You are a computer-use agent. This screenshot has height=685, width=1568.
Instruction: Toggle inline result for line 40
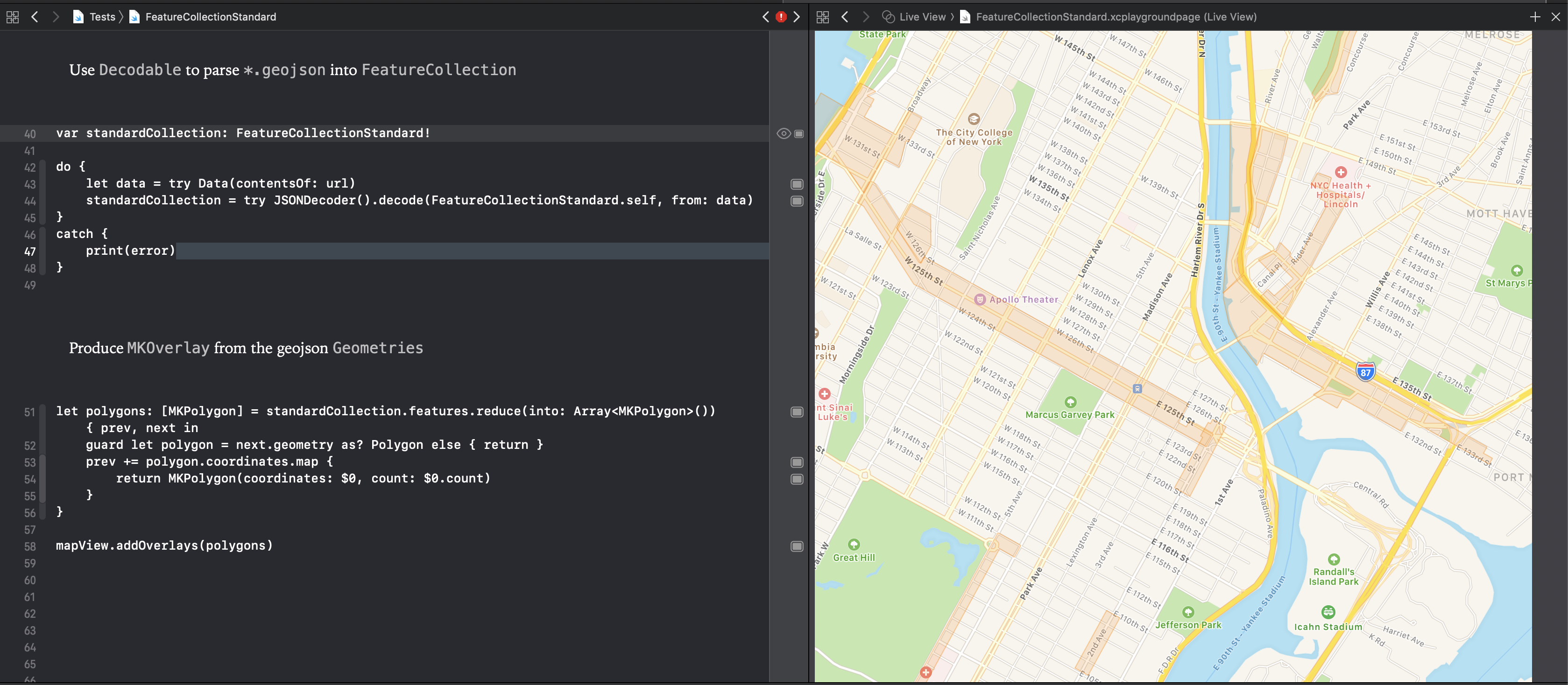coord(799,134)
